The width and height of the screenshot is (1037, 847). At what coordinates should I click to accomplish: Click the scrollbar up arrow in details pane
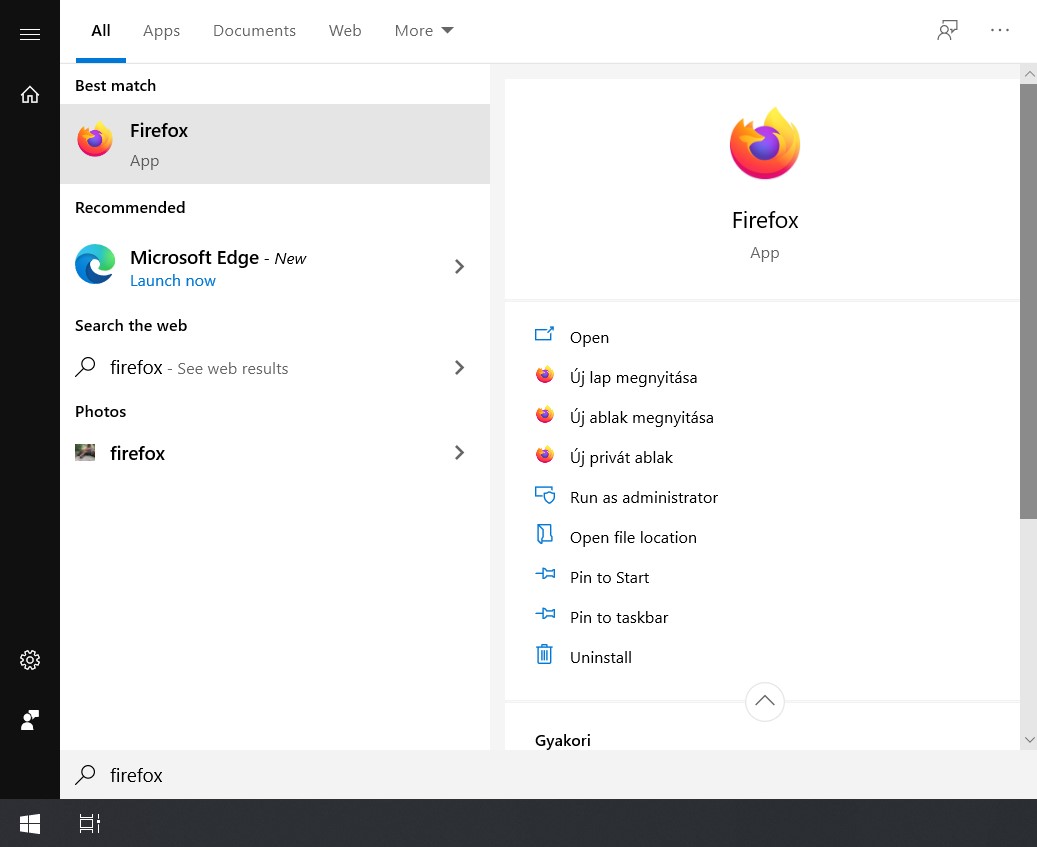(1029, 74)
